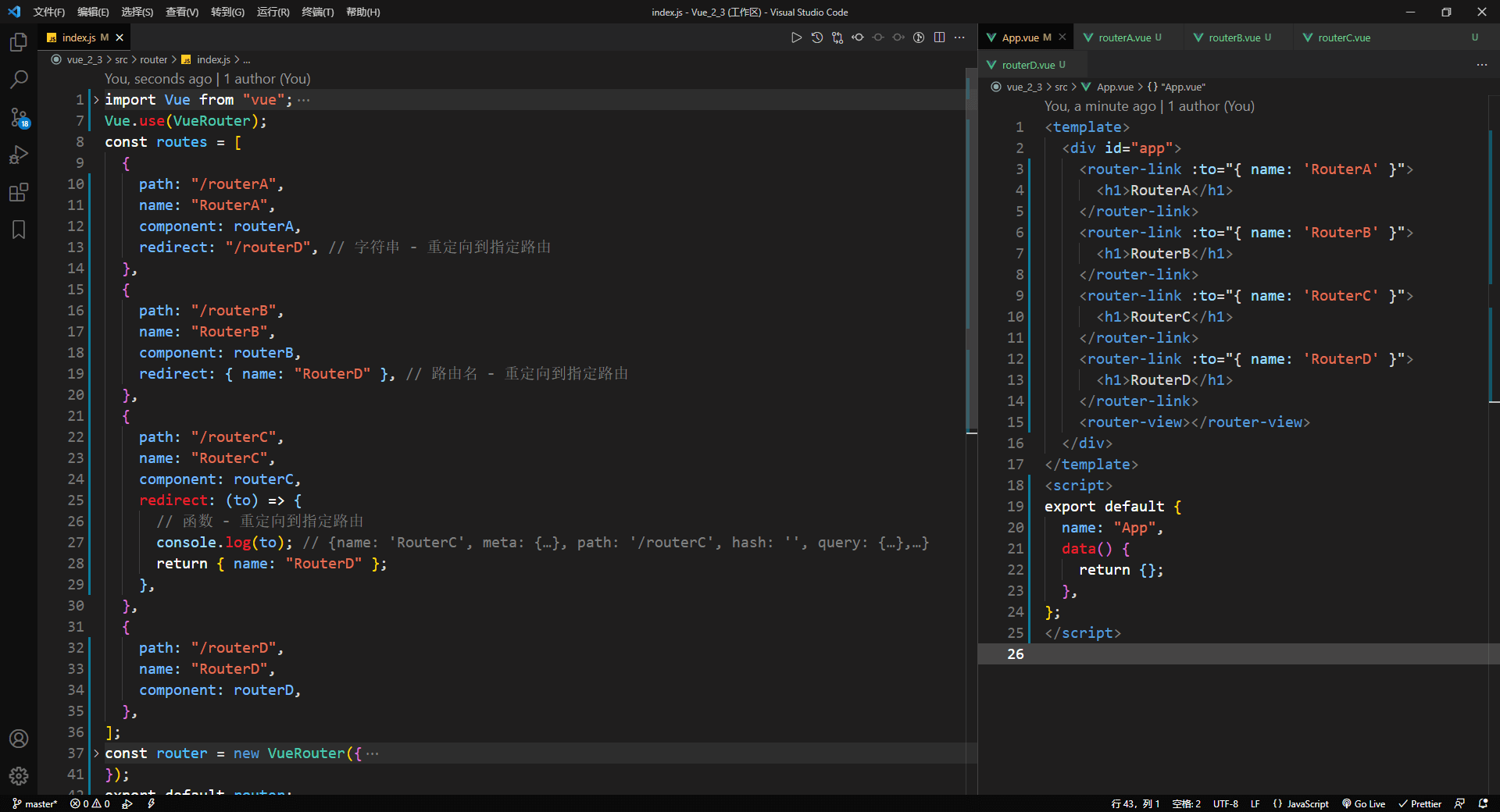Click the Prettier status item
The width and height of the screenshot is (1500, 812).
point(1420,803)
